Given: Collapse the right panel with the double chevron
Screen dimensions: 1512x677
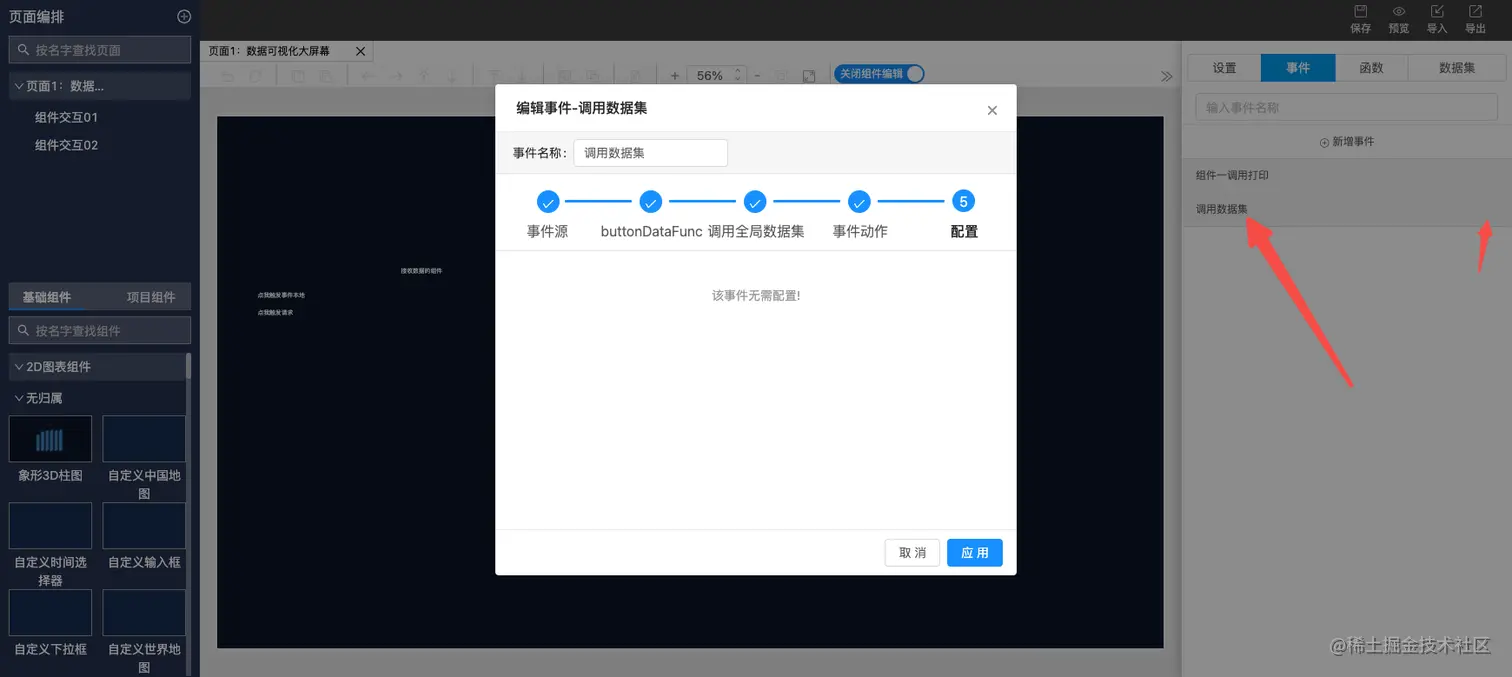Looking at the screenshot, I should (1166, 76).
